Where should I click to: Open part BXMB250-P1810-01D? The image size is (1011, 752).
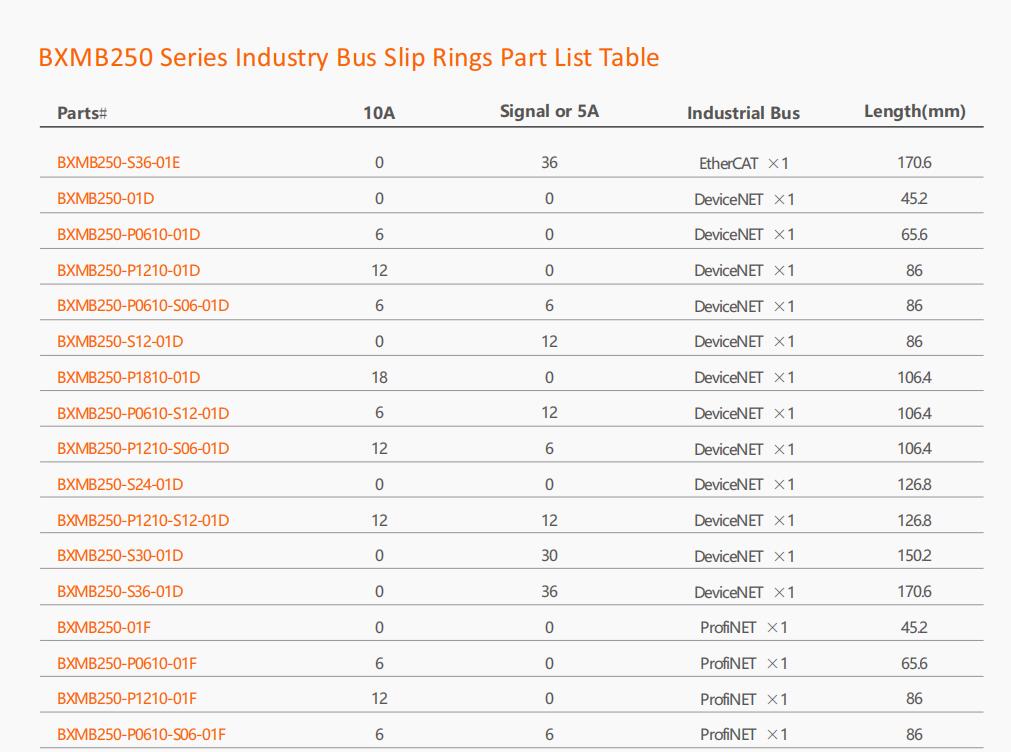[x=128, y=377]
